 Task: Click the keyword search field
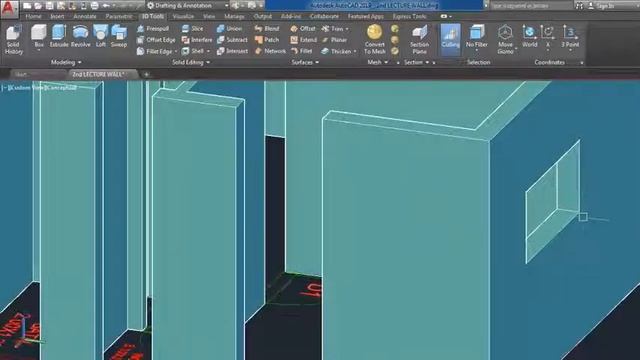pyautogui.click(x=531, y=6)
